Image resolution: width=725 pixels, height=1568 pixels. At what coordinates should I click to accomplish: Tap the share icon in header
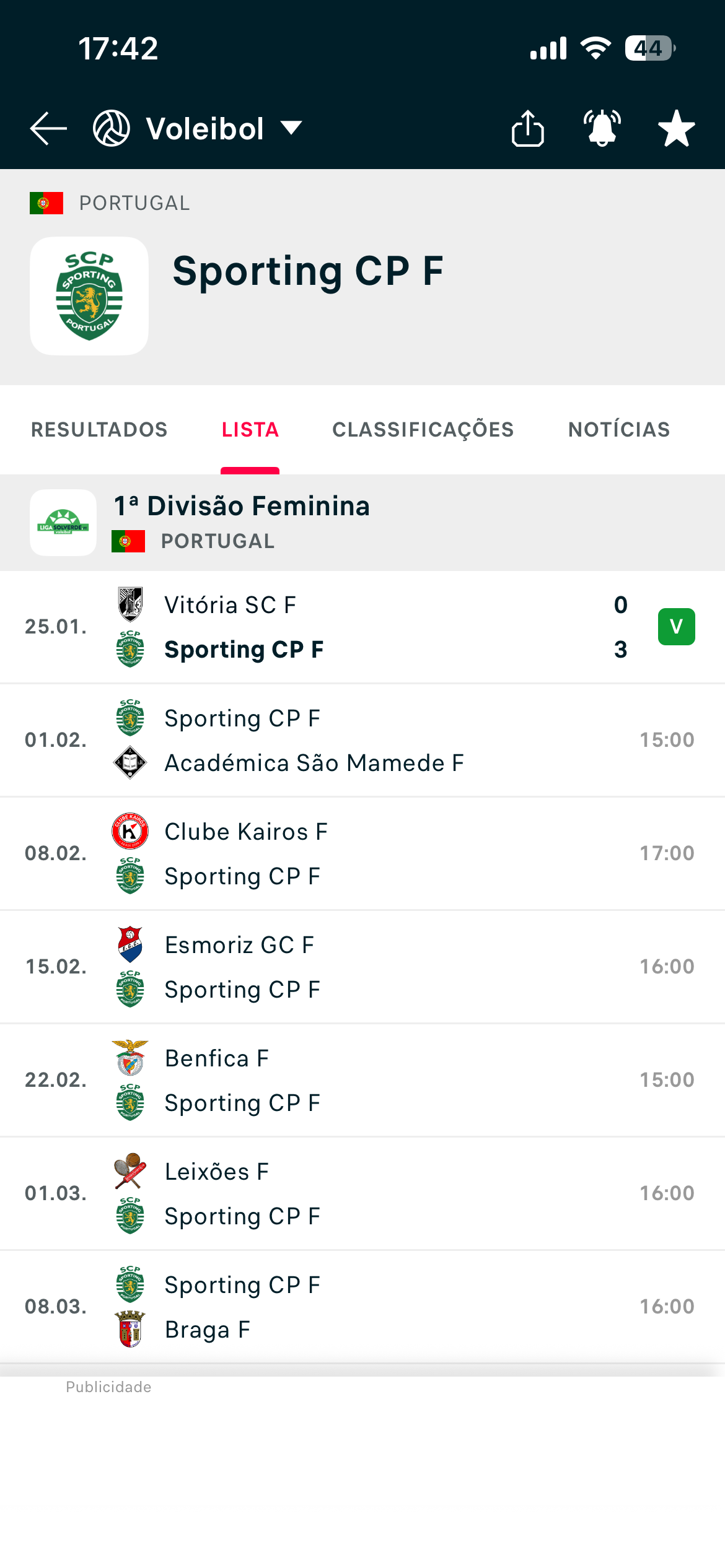528,129
